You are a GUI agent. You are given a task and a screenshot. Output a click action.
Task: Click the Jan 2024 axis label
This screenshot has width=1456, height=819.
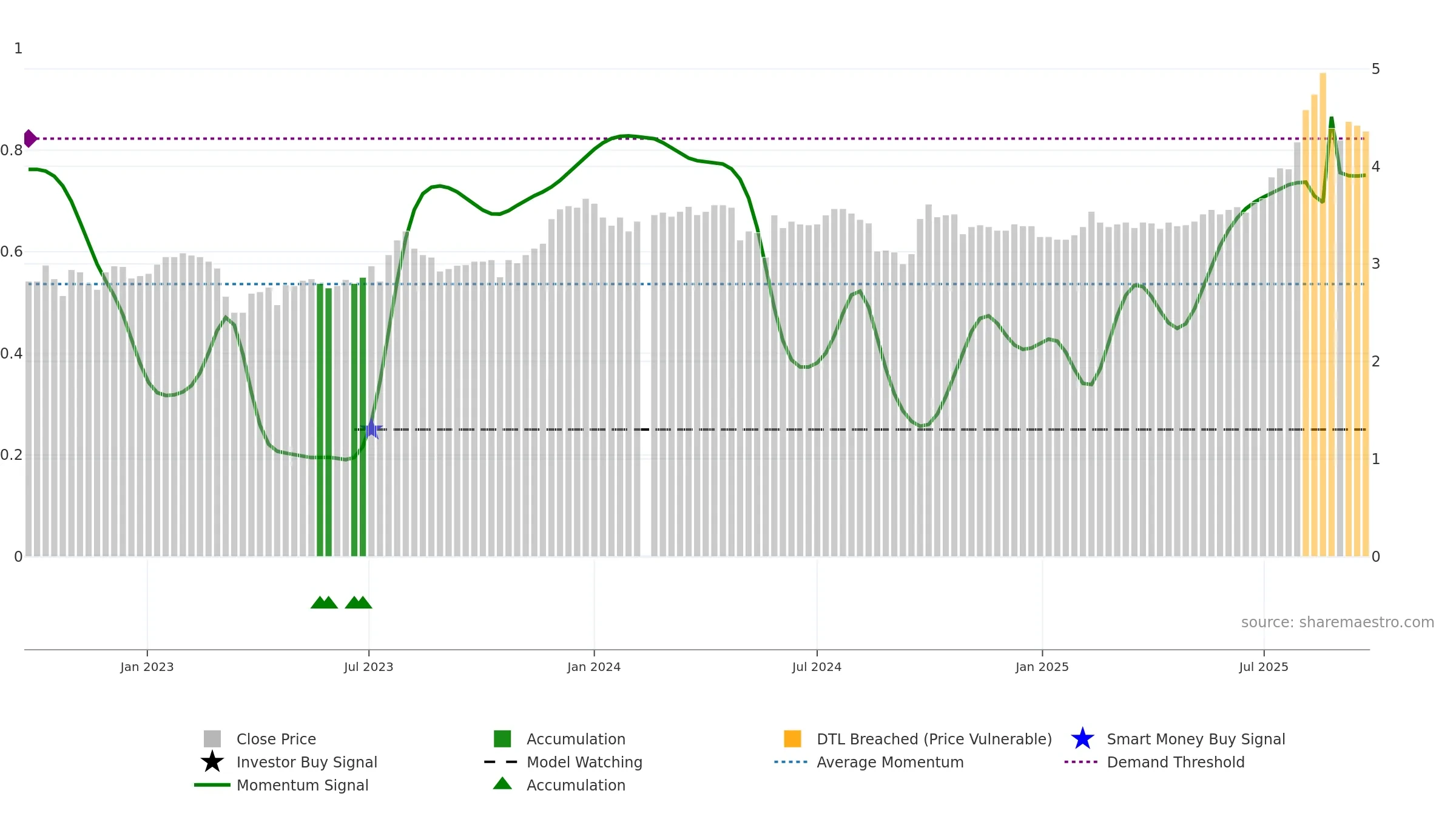(x=594, y=667)
